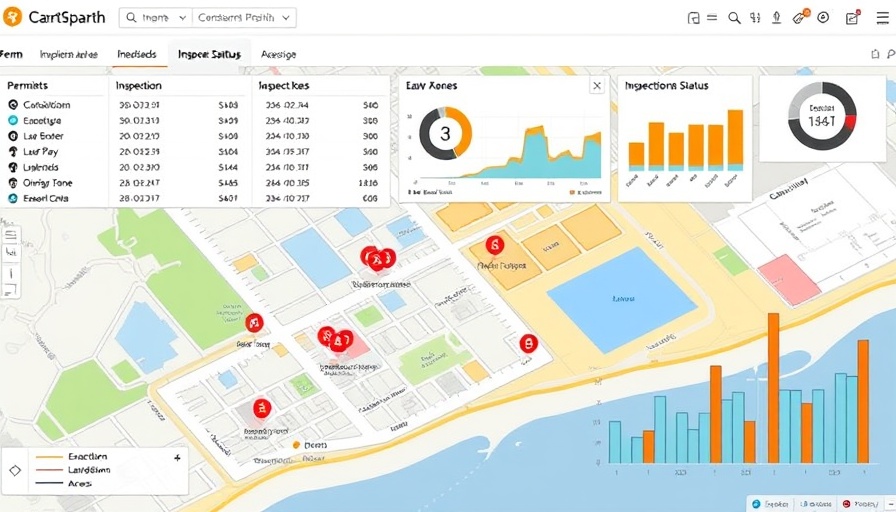Click the clipboard icon right of the tabs
The width and height of the screenshot is (896, 512).
pos(875,54)
